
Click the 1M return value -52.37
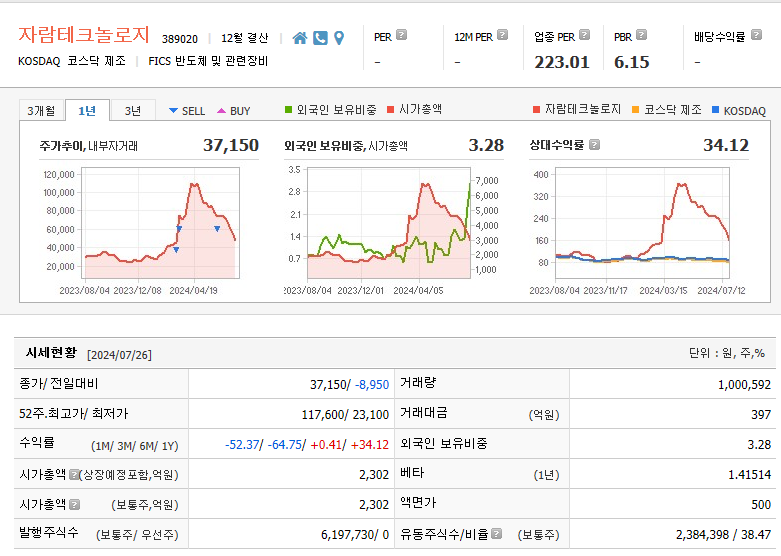(x=242, y=444)
